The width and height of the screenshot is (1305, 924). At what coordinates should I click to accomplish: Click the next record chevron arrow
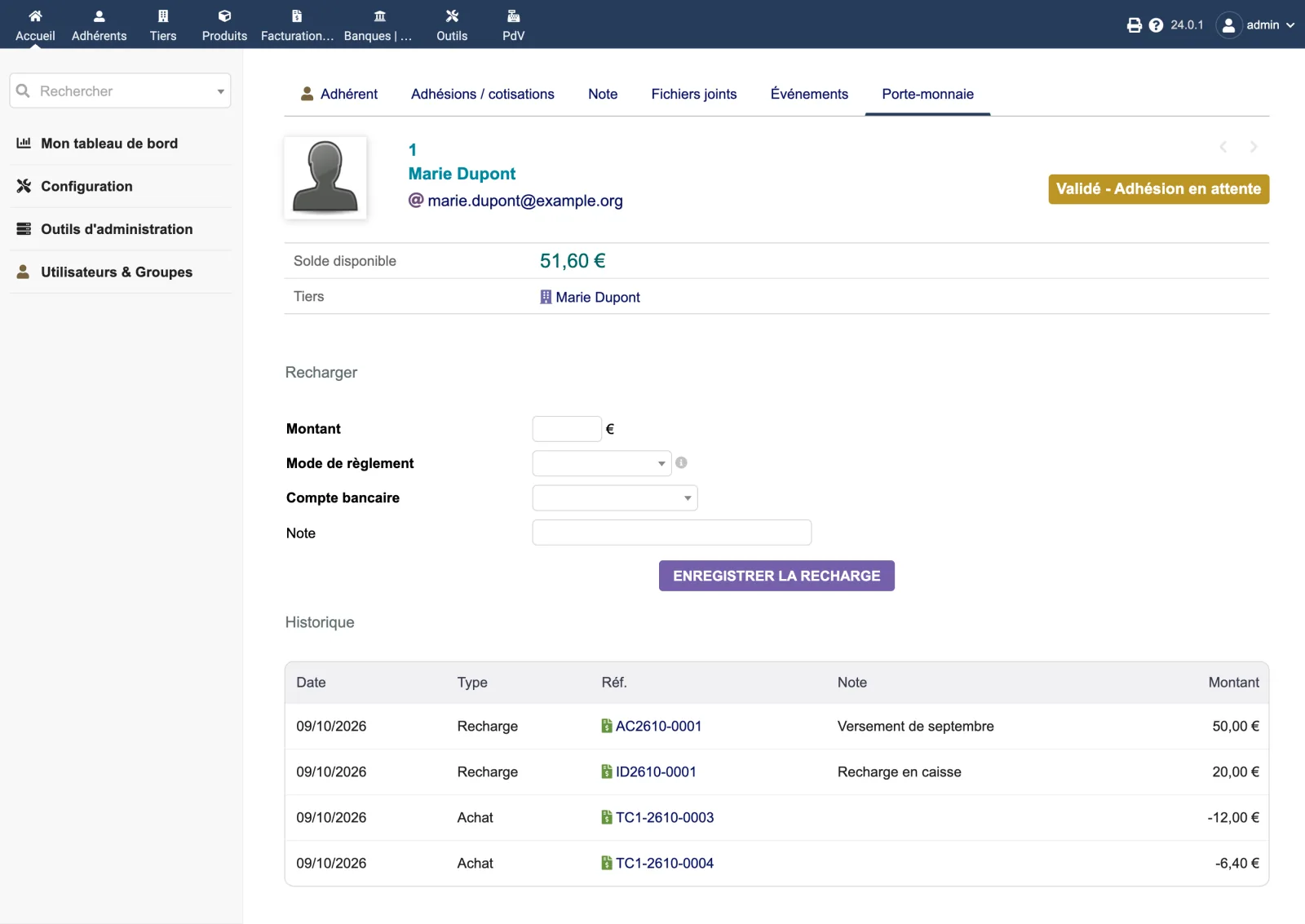(1254, 147)
